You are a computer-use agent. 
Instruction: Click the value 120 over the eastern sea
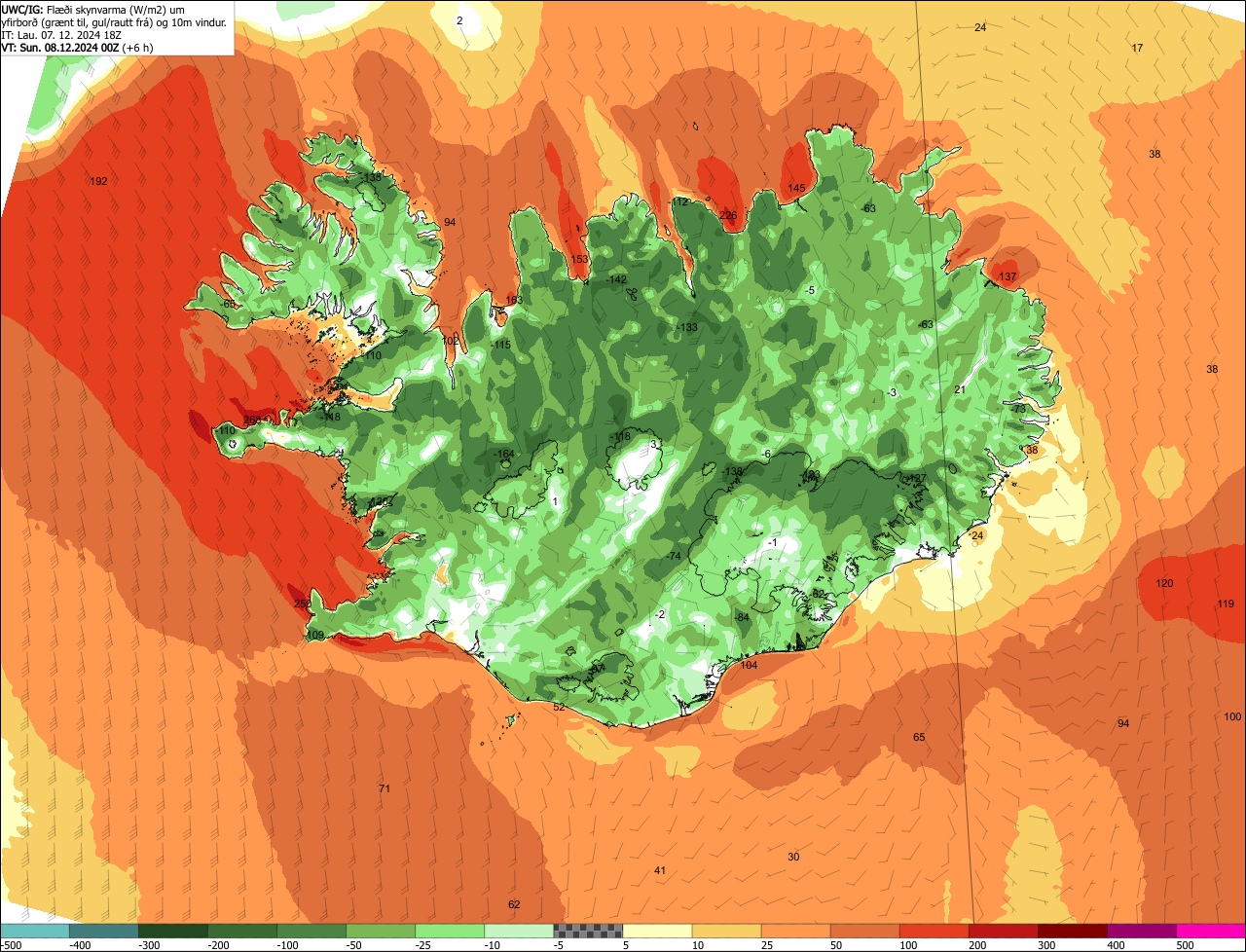pos(1164,583)
